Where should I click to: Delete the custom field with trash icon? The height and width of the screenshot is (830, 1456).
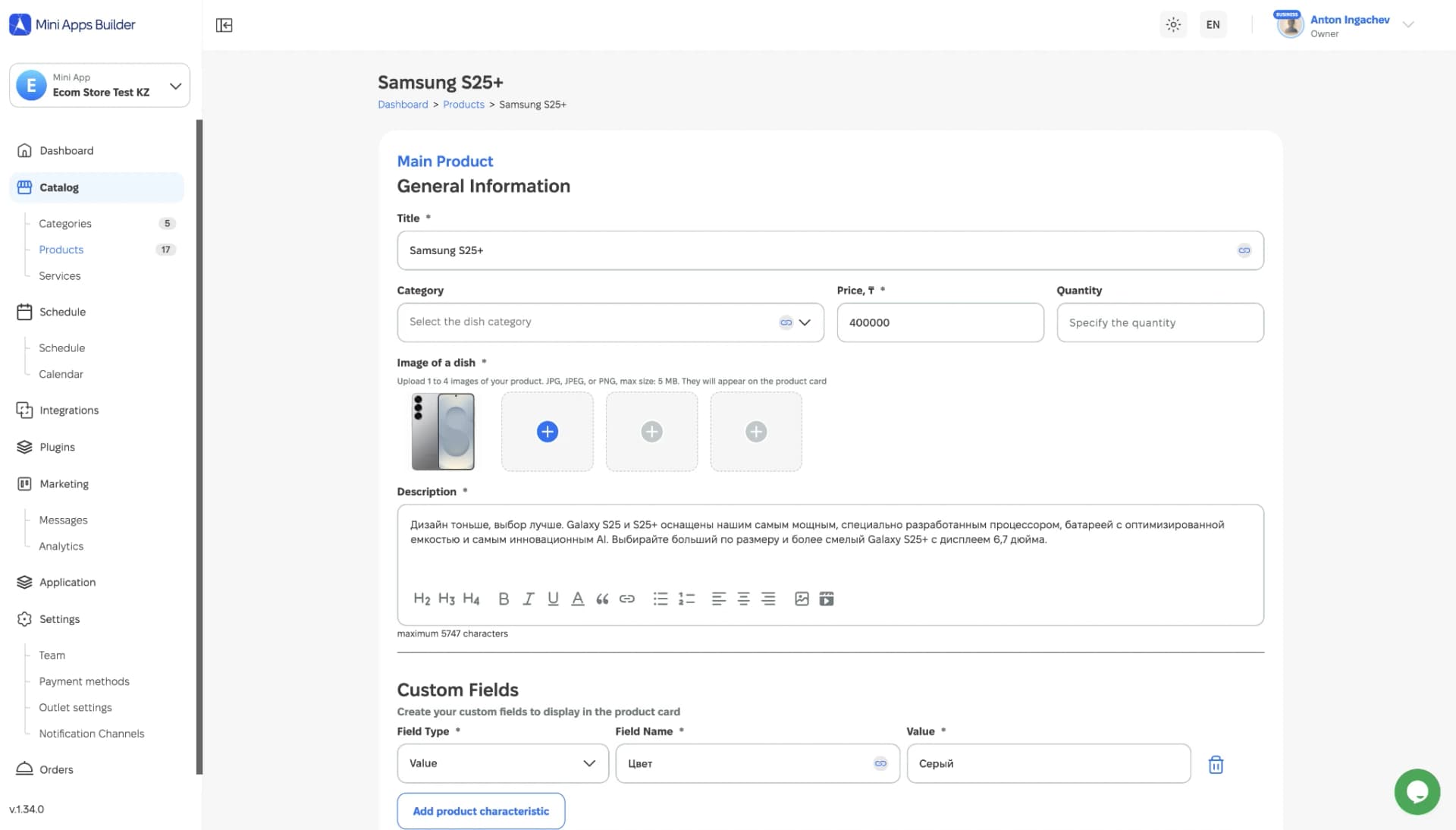[1216, 764]
